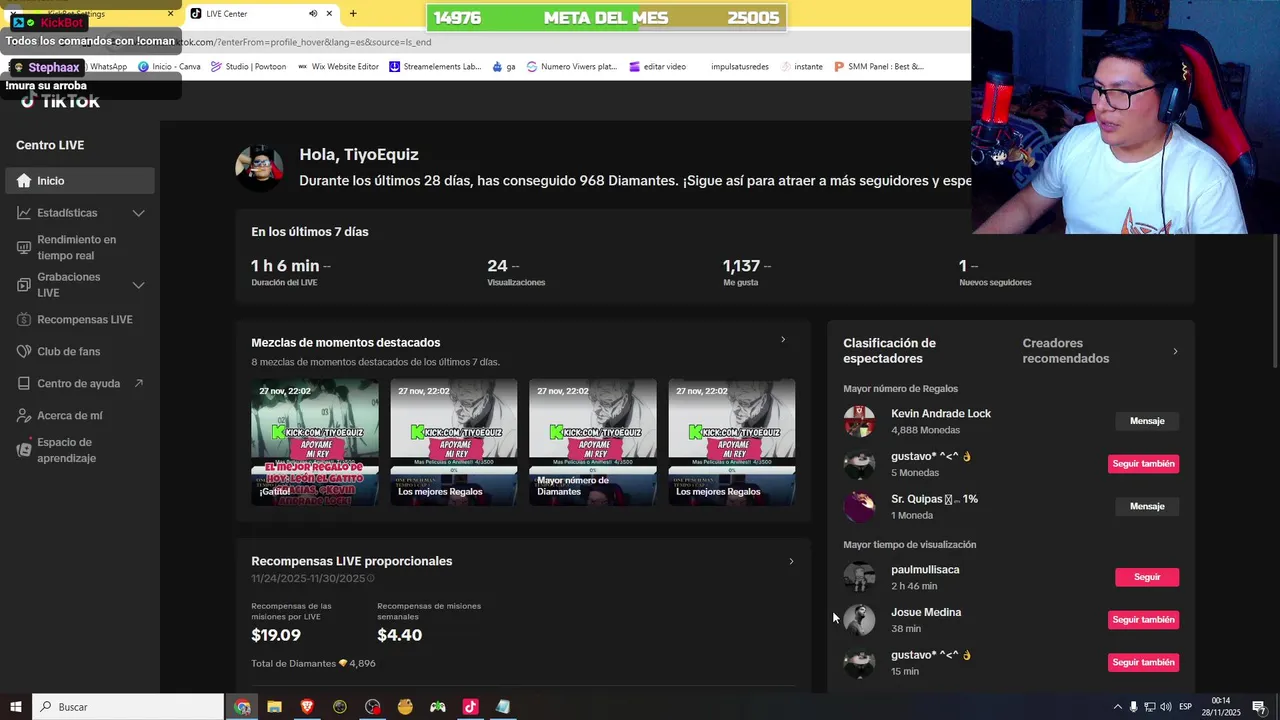This screenshot has width=1280, height=720.
Task: Open the Windows notification center
Action: (1259, 707)
